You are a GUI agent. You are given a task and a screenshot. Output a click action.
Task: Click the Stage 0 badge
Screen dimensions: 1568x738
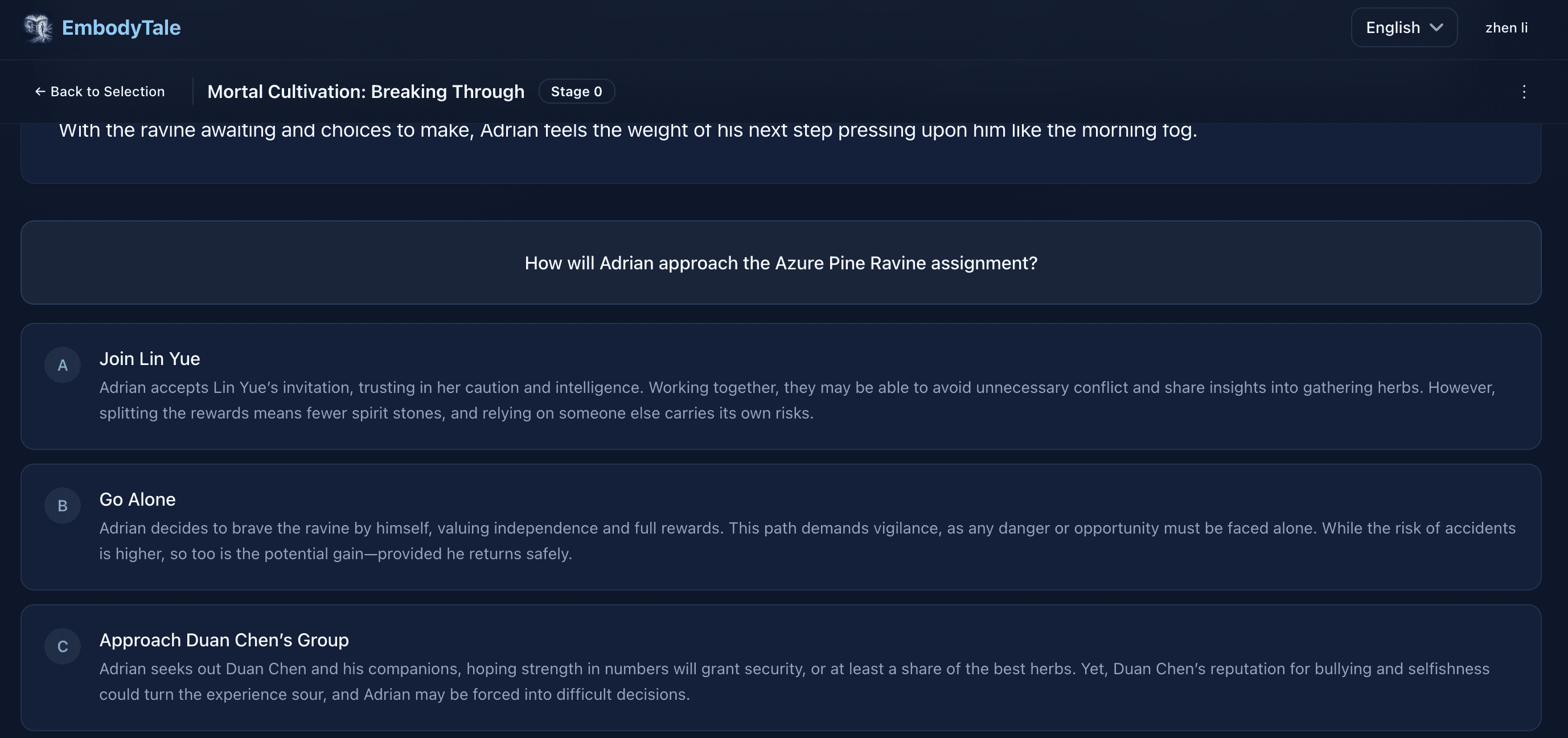click(x=576, y=91)
